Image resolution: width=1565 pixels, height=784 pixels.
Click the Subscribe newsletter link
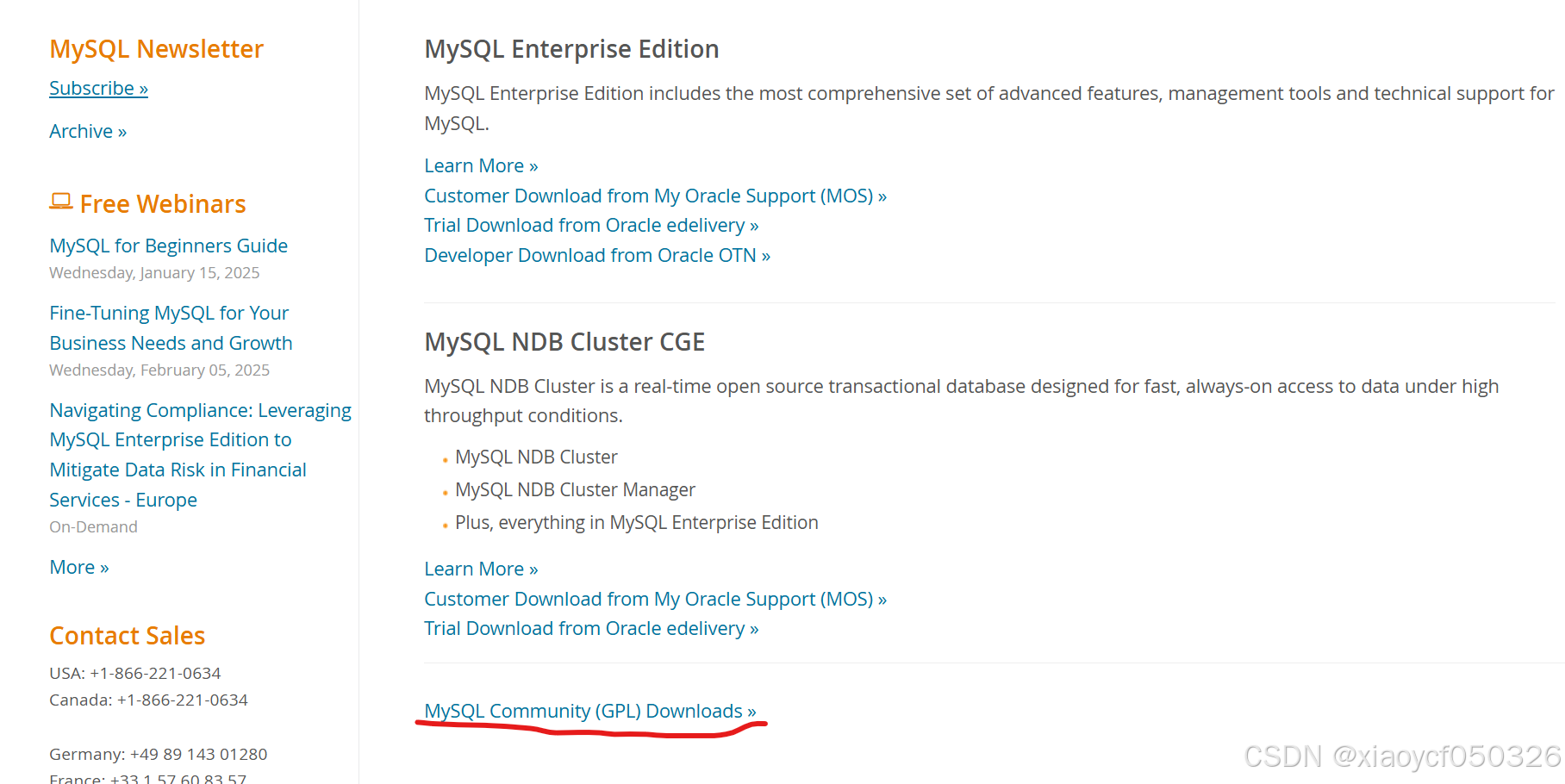[98, 88]
